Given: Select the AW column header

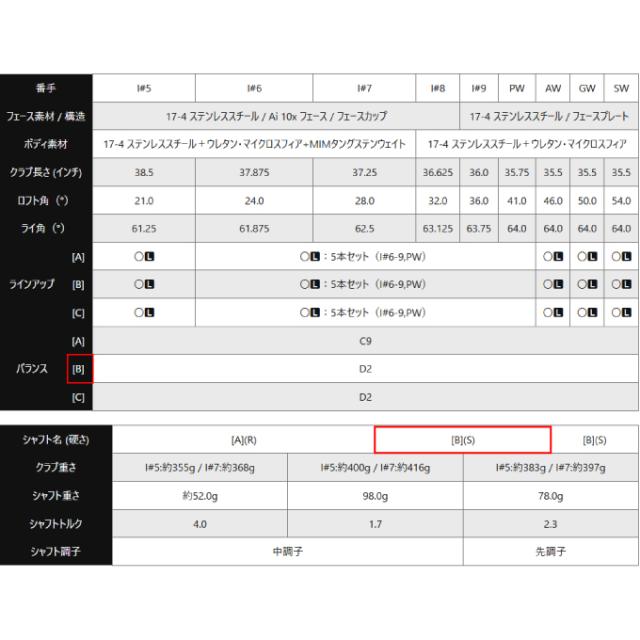Looking at the screenshot, I should tap(553, 88).
